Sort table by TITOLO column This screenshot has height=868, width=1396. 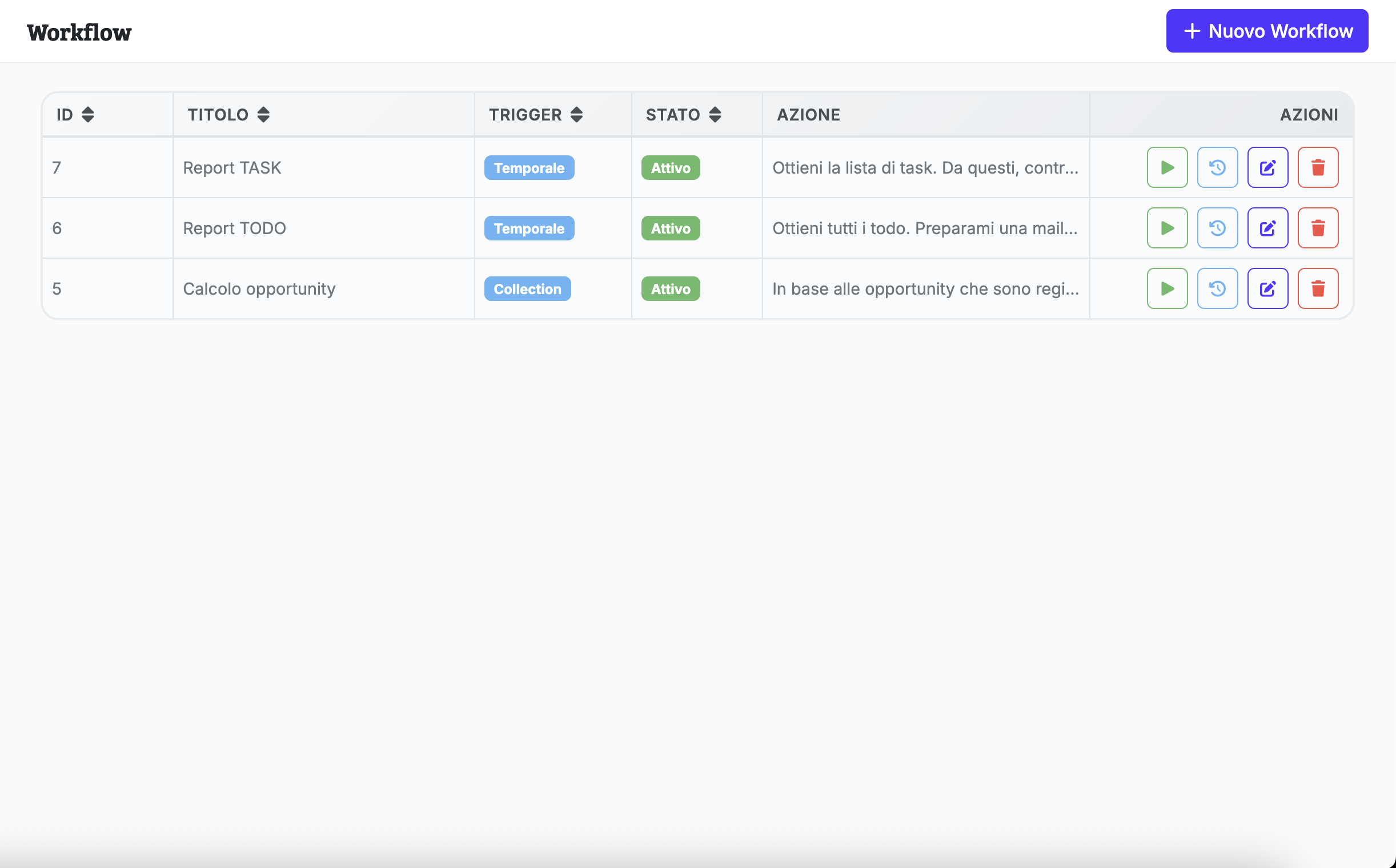pos(263,115)
